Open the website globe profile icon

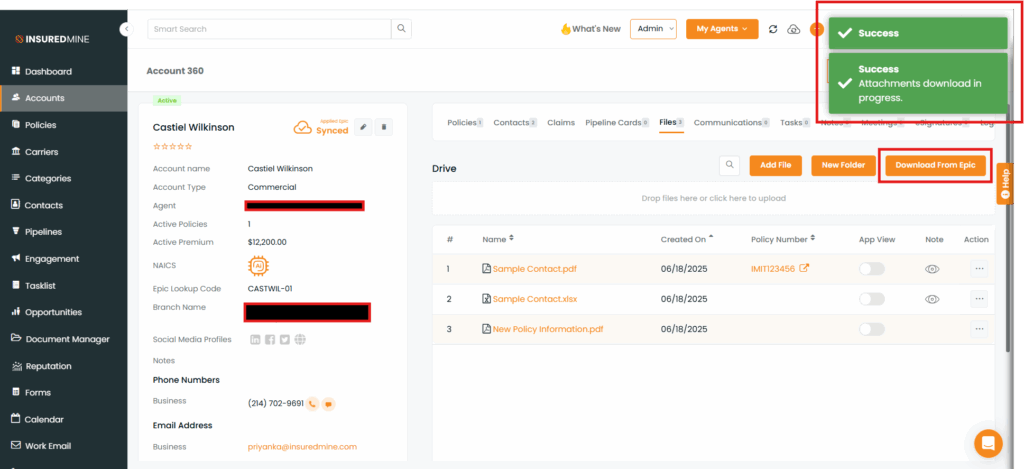tap(300, 339)
